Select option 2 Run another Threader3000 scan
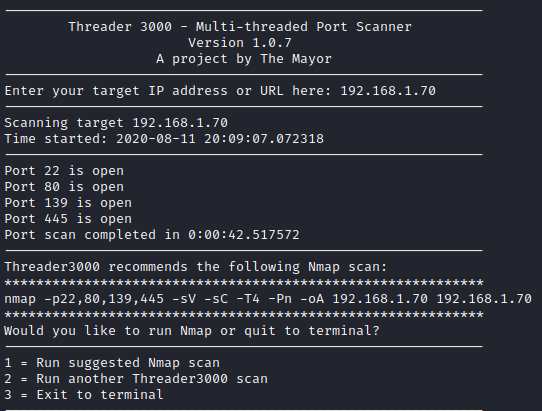This screenshot has width=542, height=411. (x=136, y=379)
